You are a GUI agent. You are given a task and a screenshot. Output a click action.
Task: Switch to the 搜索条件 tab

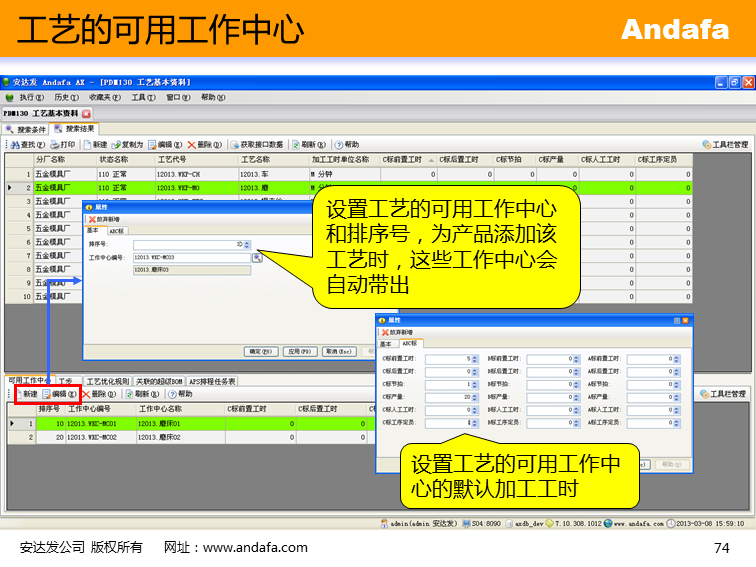point(27,129)
